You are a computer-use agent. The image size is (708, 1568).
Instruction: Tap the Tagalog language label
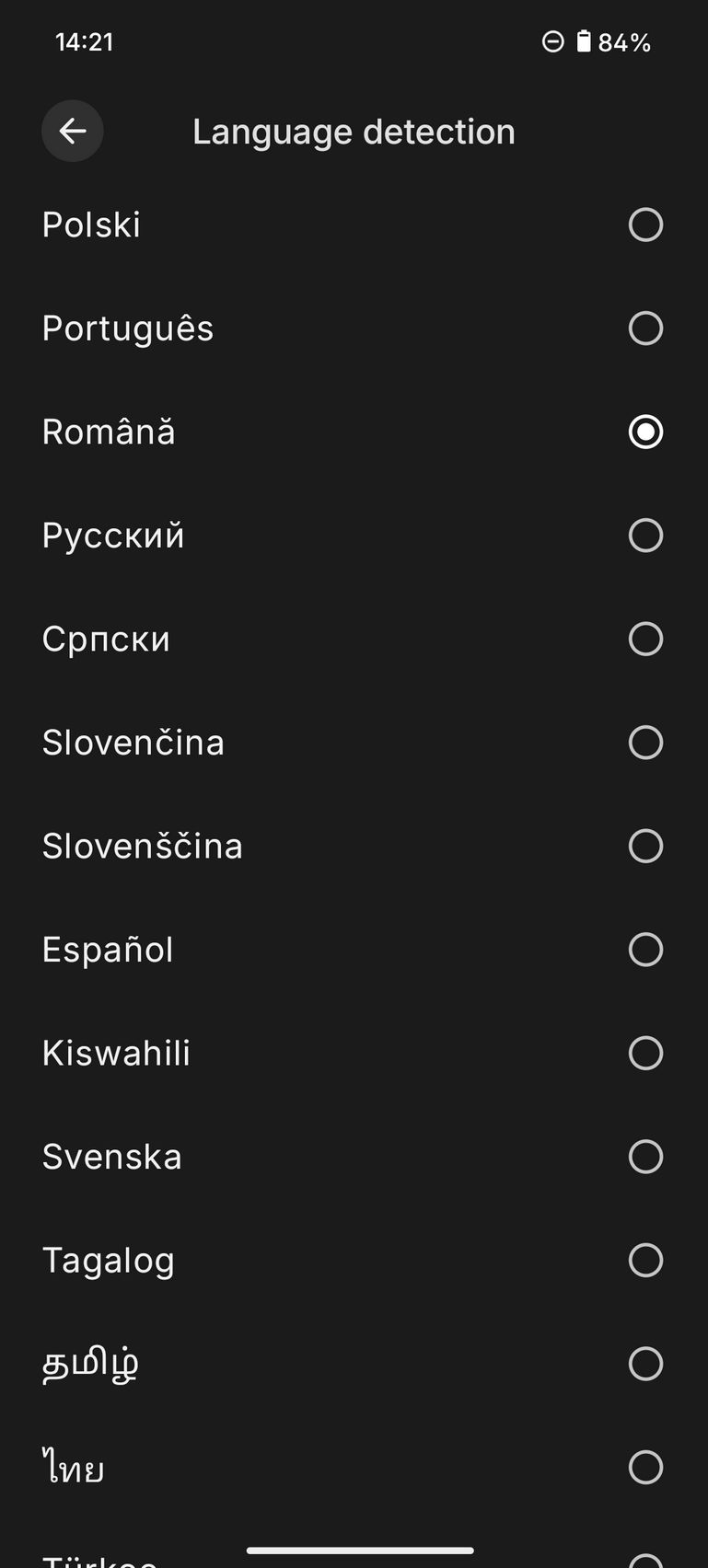point(109,1261)
